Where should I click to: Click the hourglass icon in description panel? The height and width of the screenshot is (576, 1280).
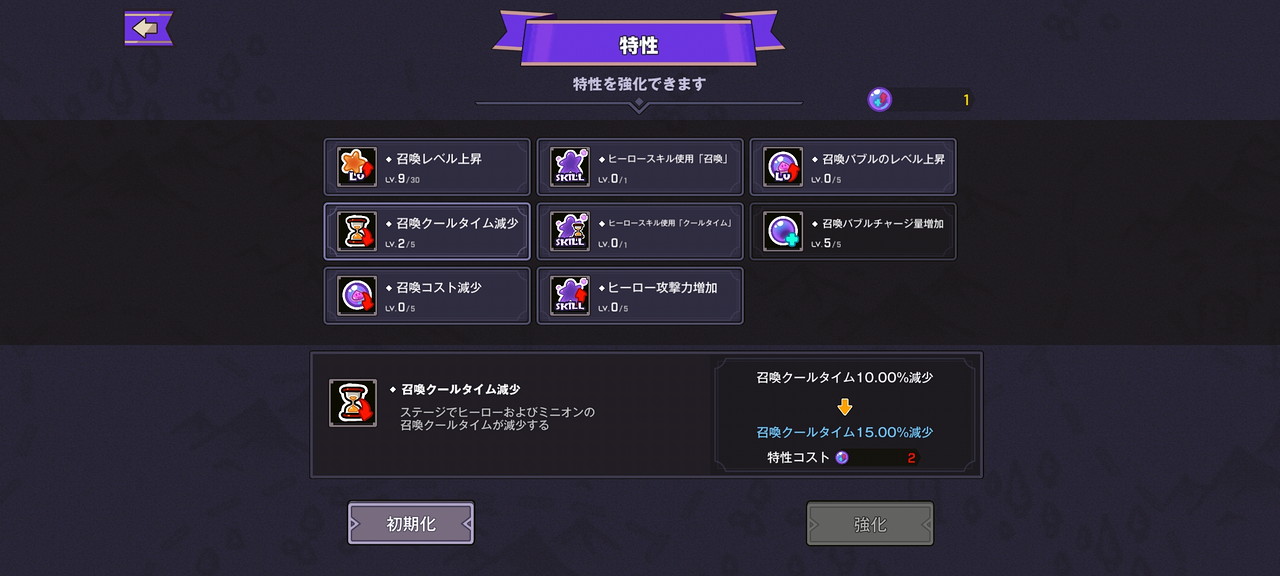click(x=353, y=403)
